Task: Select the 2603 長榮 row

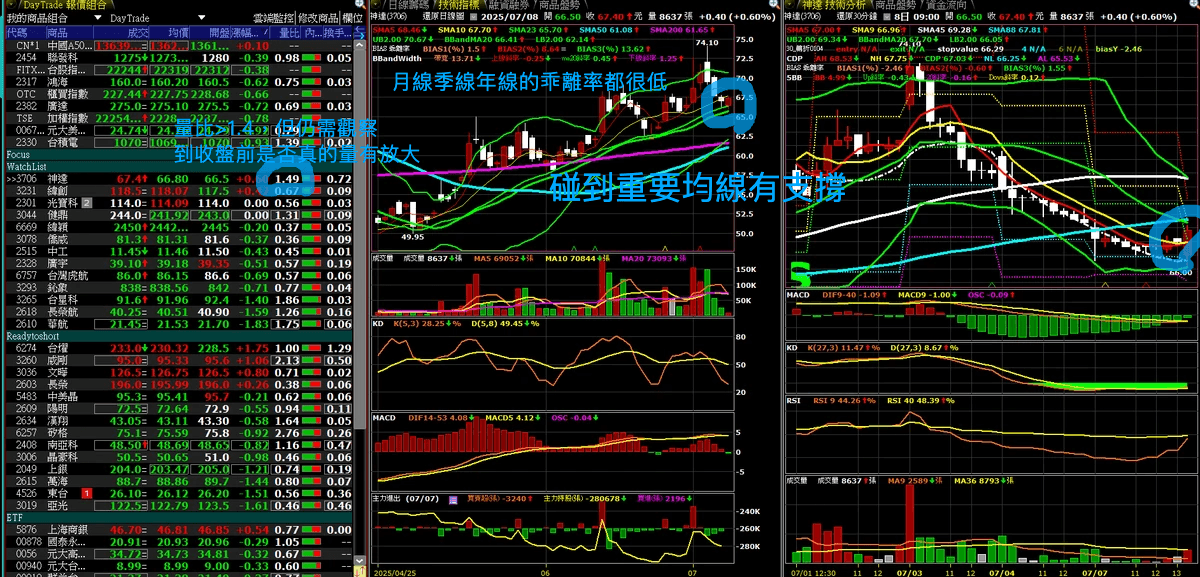Action: click(179, 384)
